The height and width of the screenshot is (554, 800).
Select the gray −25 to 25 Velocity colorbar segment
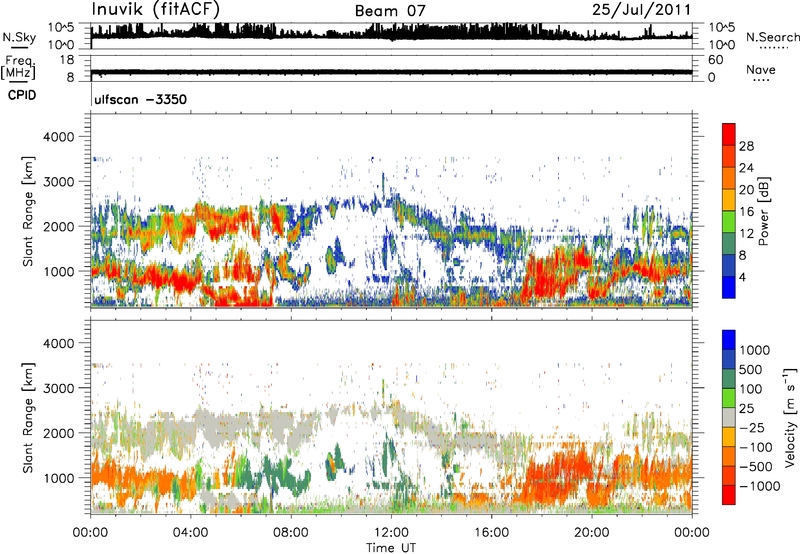pyautogui.click(x=729, y=417)
